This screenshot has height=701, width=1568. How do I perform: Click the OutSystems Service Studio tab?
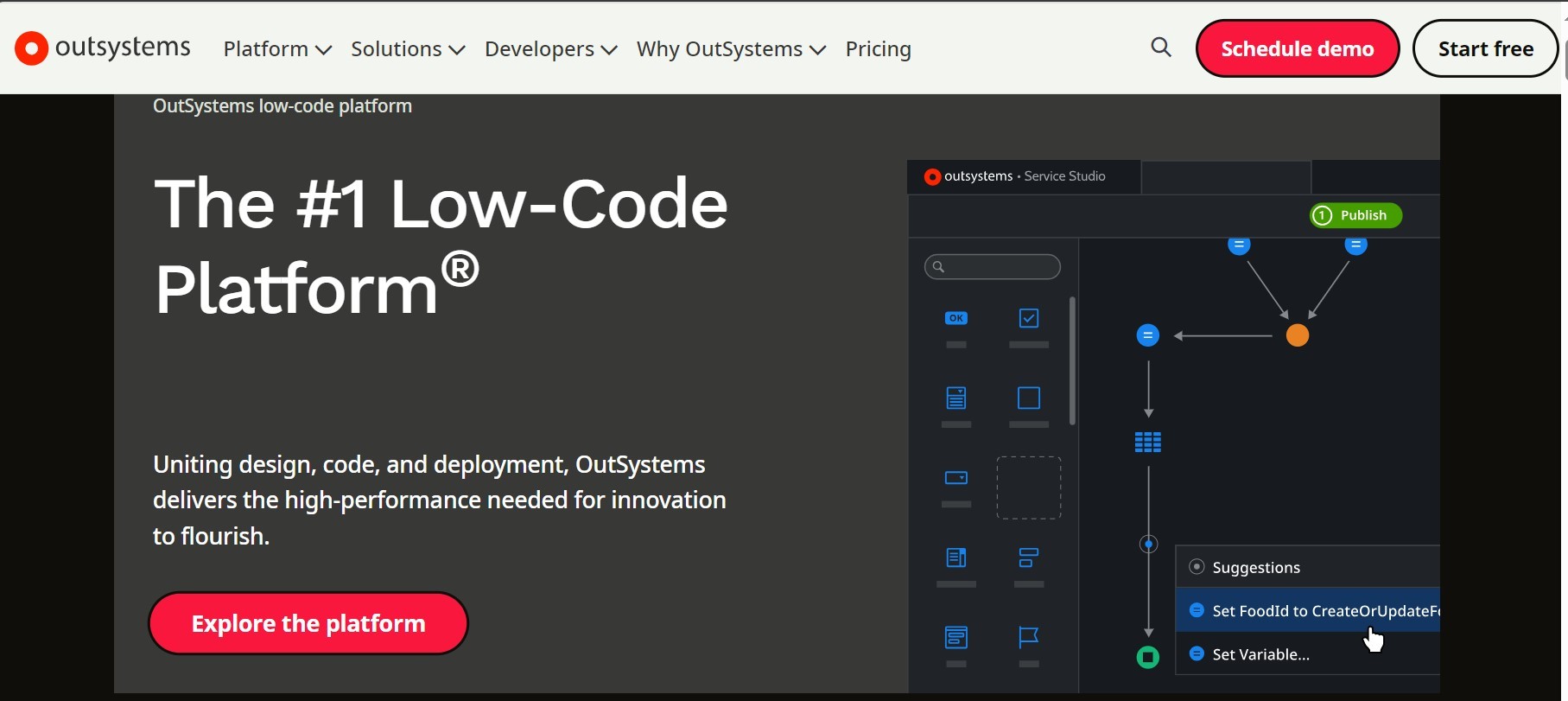pos(1025,176)
